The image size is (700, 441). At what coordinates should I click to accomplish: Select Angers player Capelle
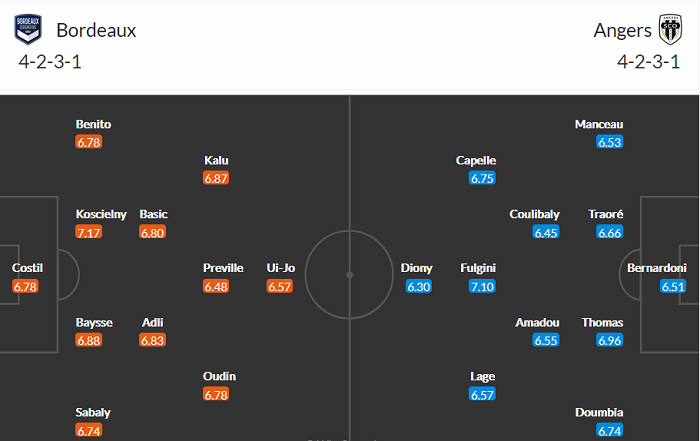[x=476, y=160]
